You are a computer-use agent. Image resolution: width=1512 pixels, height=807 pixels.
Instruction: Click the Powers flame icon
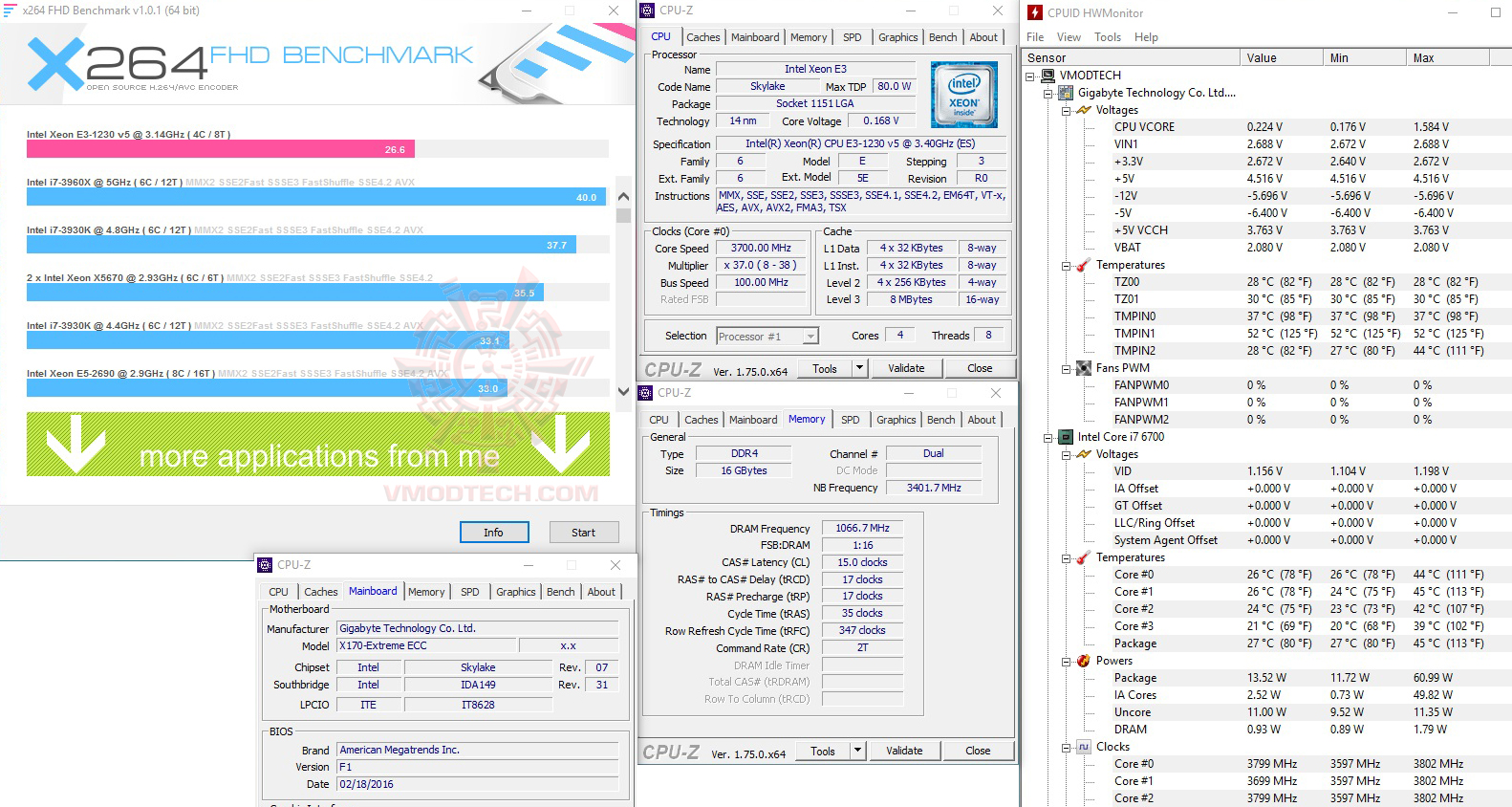coord(1084,661)
